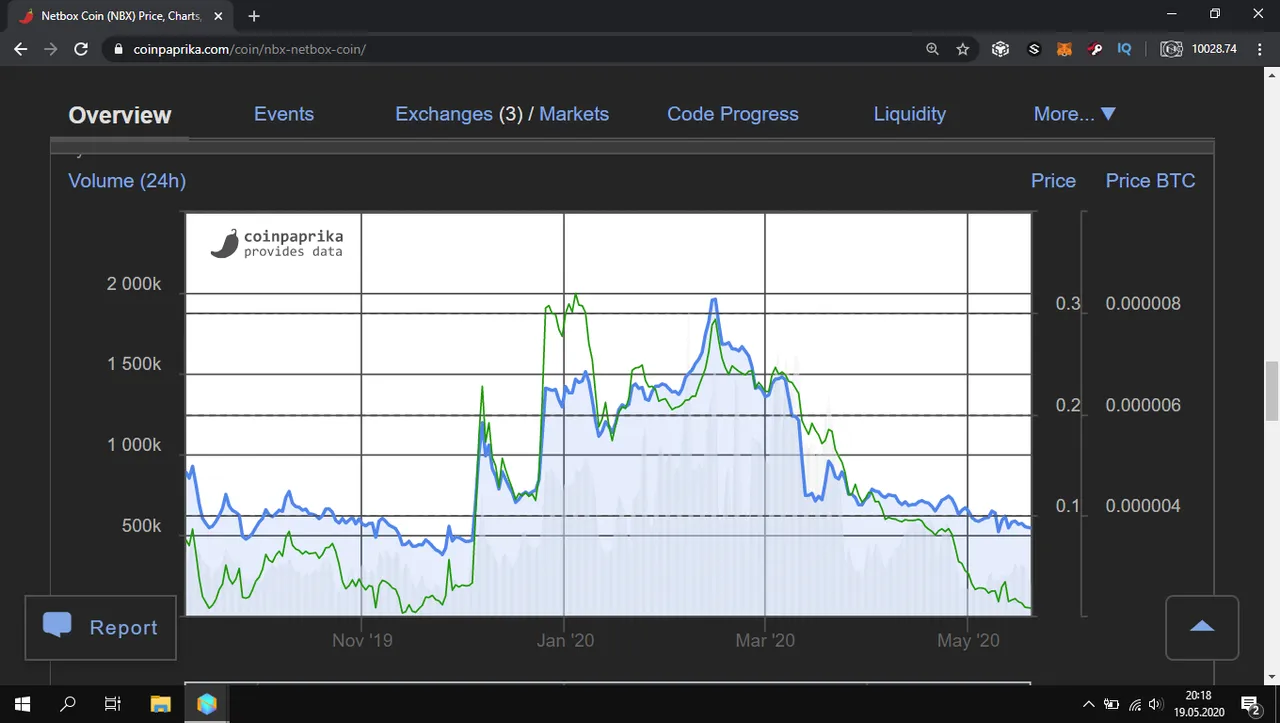This screenshot has width=1280, height=723.
Task: Open the Netbox browser taskbar icon
Action: (x=207, y=704)
